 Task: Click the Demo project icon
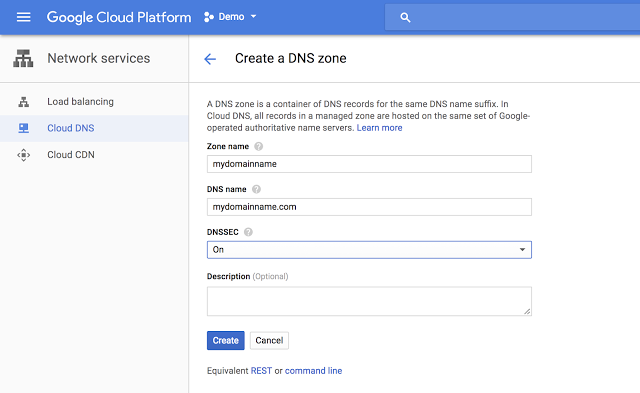coord(209,17)
